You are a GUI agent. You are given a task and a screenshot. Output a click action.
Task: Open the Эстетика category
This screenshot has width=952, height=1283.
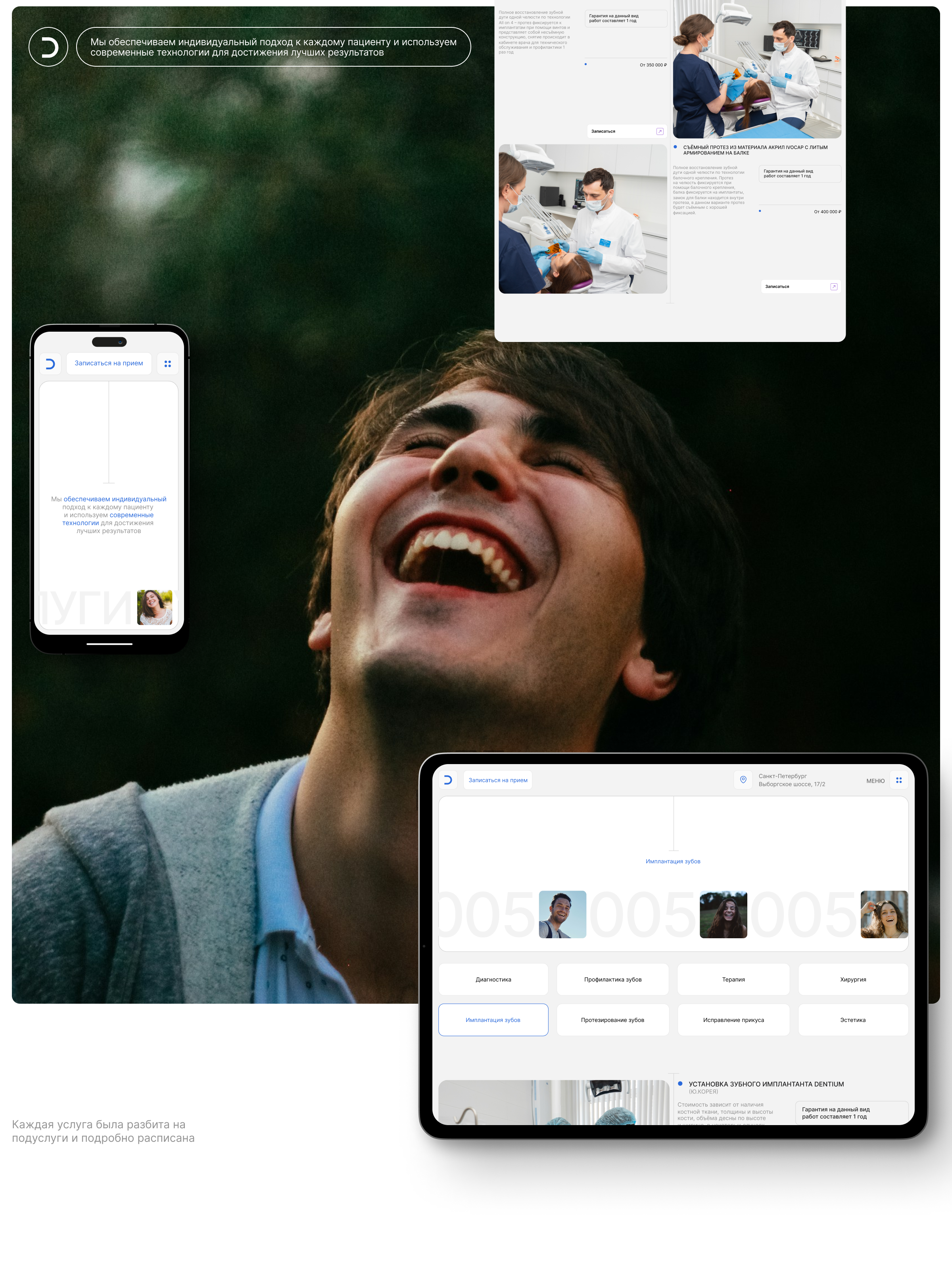pyautogui.click(x=853, y=1020)
